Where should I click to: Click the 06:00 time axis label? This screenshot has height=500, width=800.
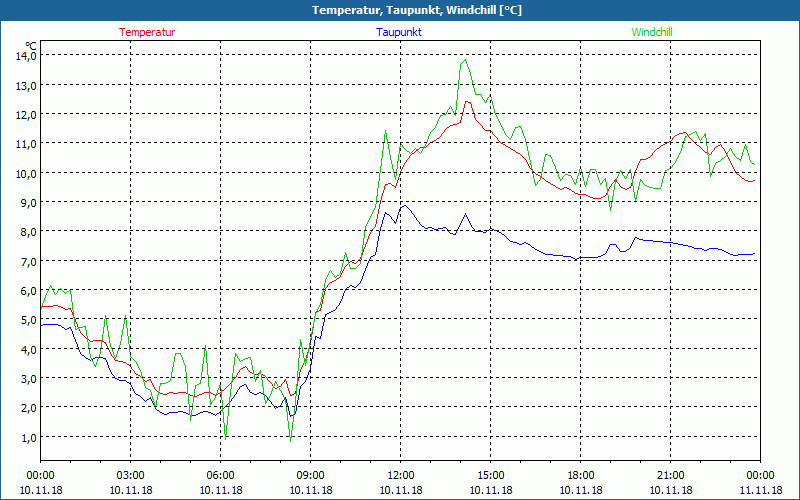click(x=220, y=475)
